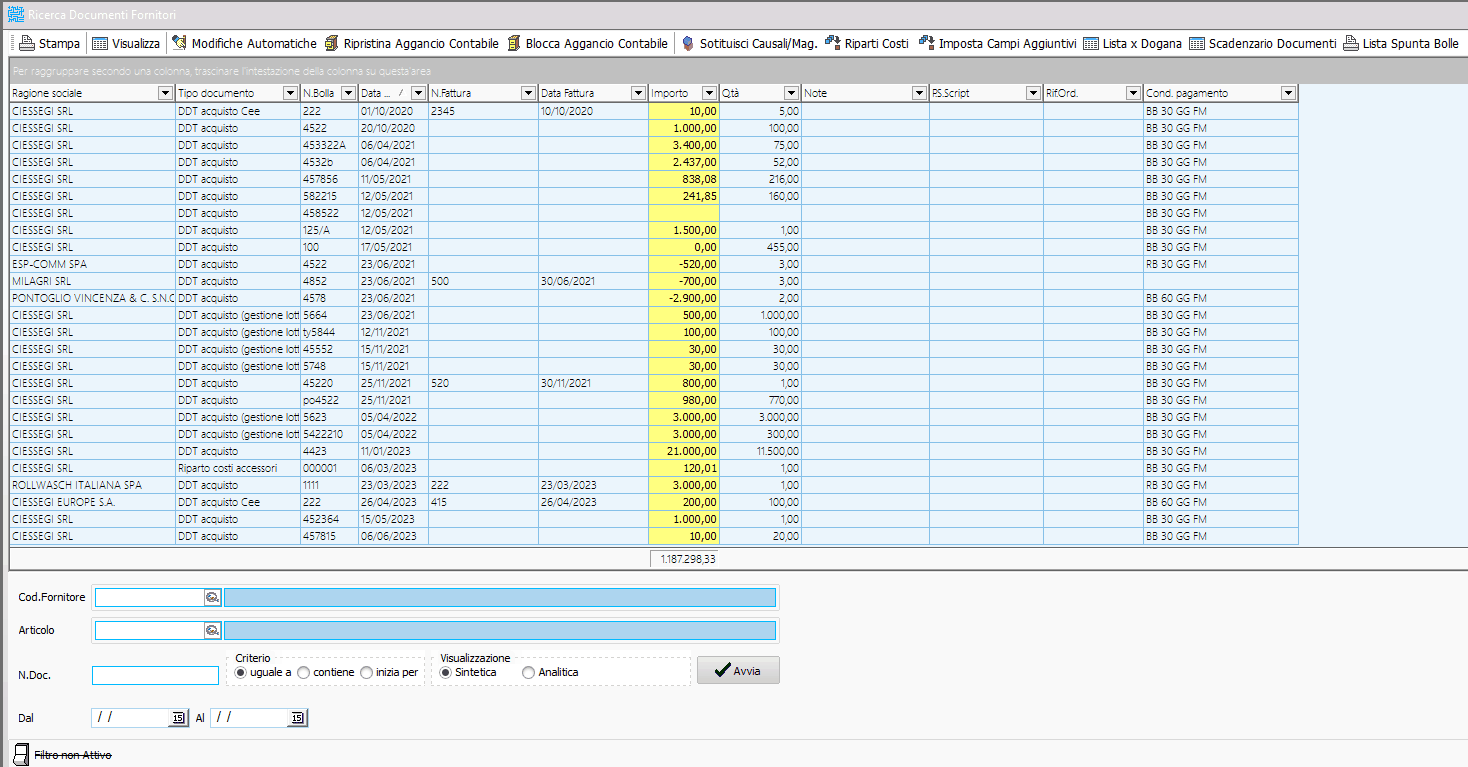Click the Dal date input field
This screenshot has width=1468, height=767.
coord(132,718)
